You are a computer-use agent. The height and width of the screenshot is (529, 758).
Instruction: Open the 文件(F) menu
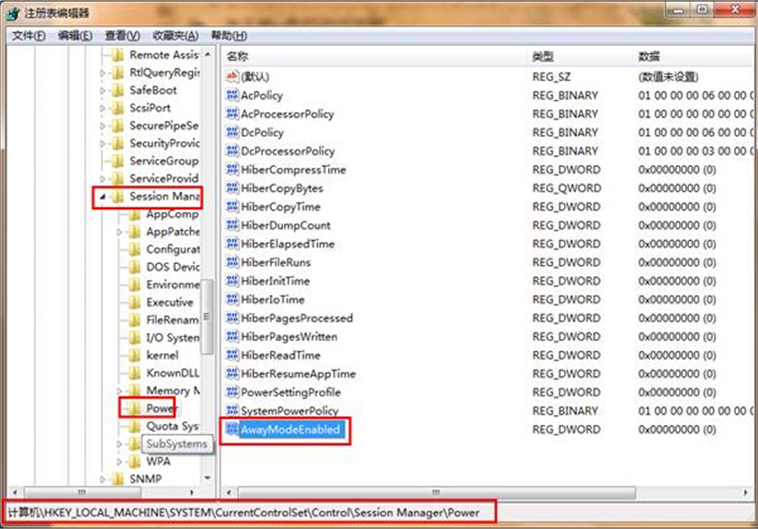[28, 36]
